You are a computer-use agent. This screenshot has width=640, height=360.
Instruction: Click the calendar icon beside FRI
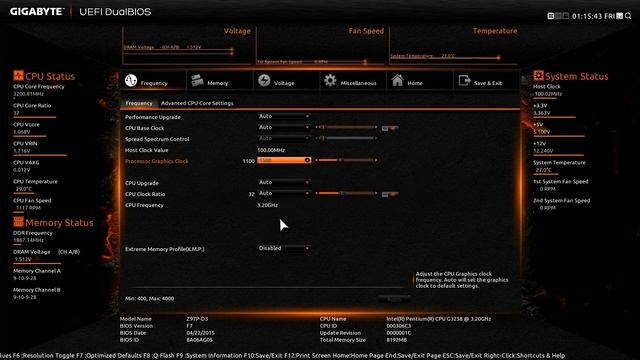620,16
